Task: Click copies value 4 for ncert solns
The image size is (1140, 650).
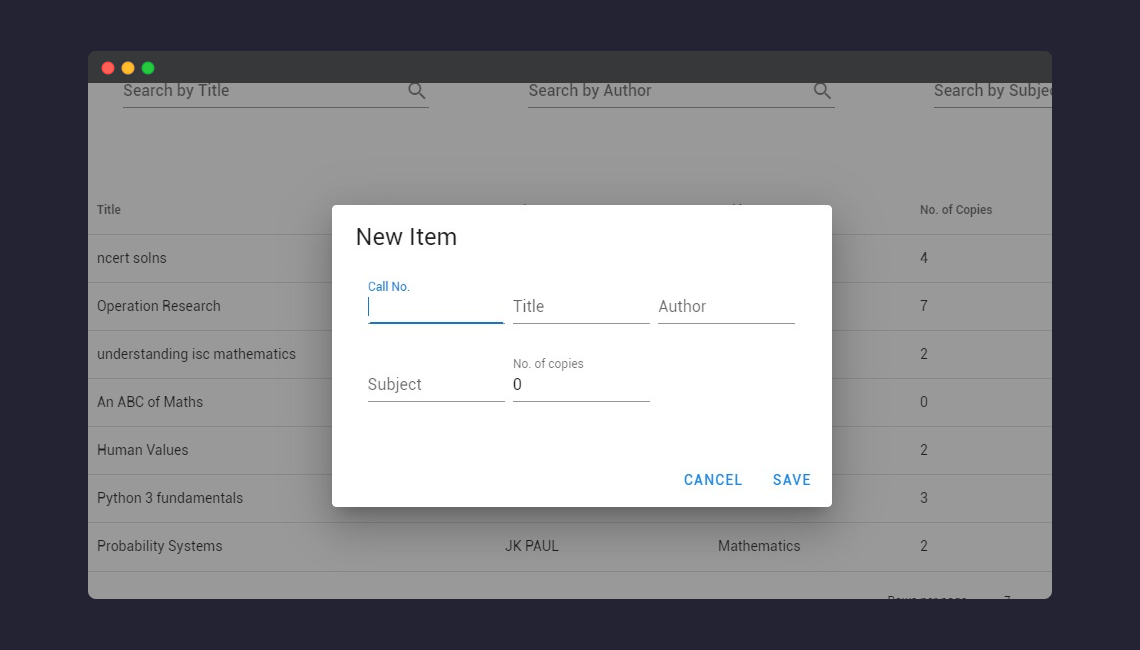Action: tap(924, 258)
